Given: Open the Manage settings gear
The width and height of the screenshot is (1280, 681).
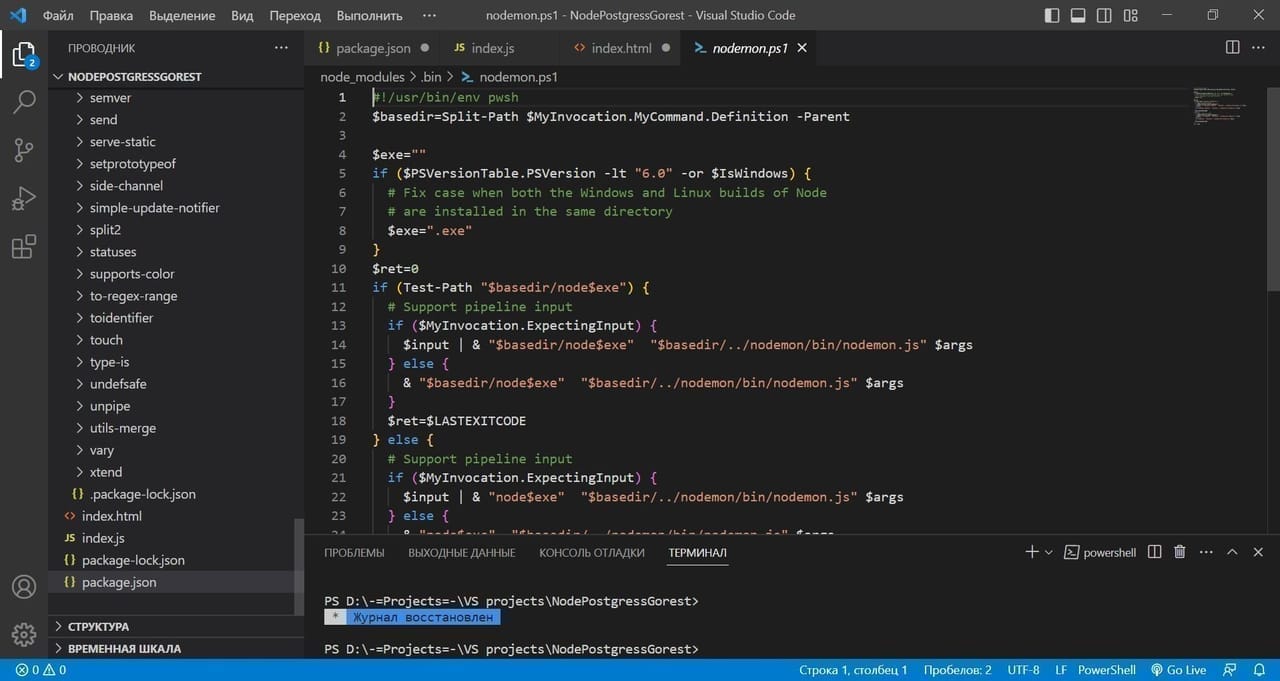Looking at the screenshot, I should [x=24, y=634].
